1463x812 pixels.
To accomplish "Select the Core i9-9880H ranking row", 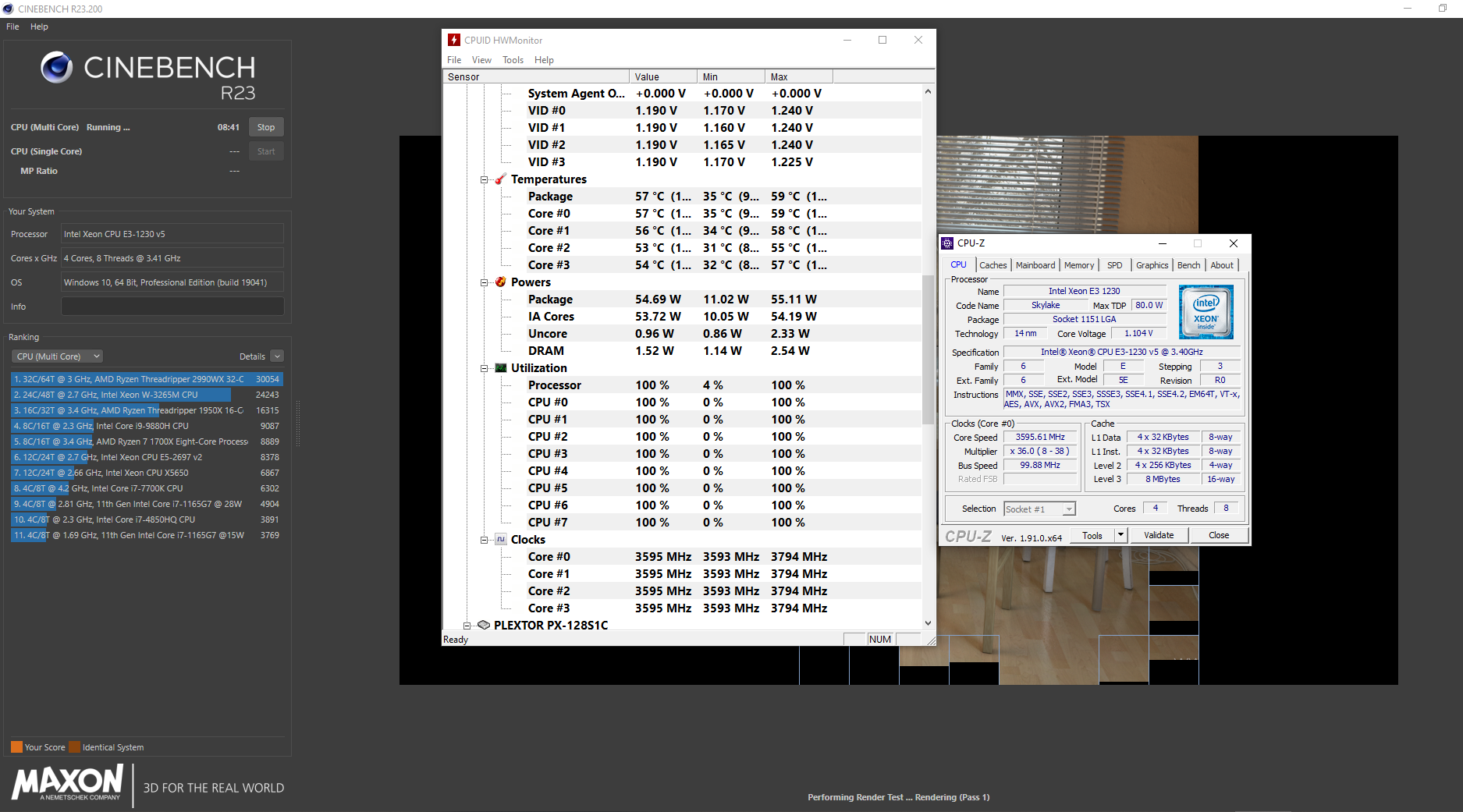I will pyautogui.click(x=147, y=426).
